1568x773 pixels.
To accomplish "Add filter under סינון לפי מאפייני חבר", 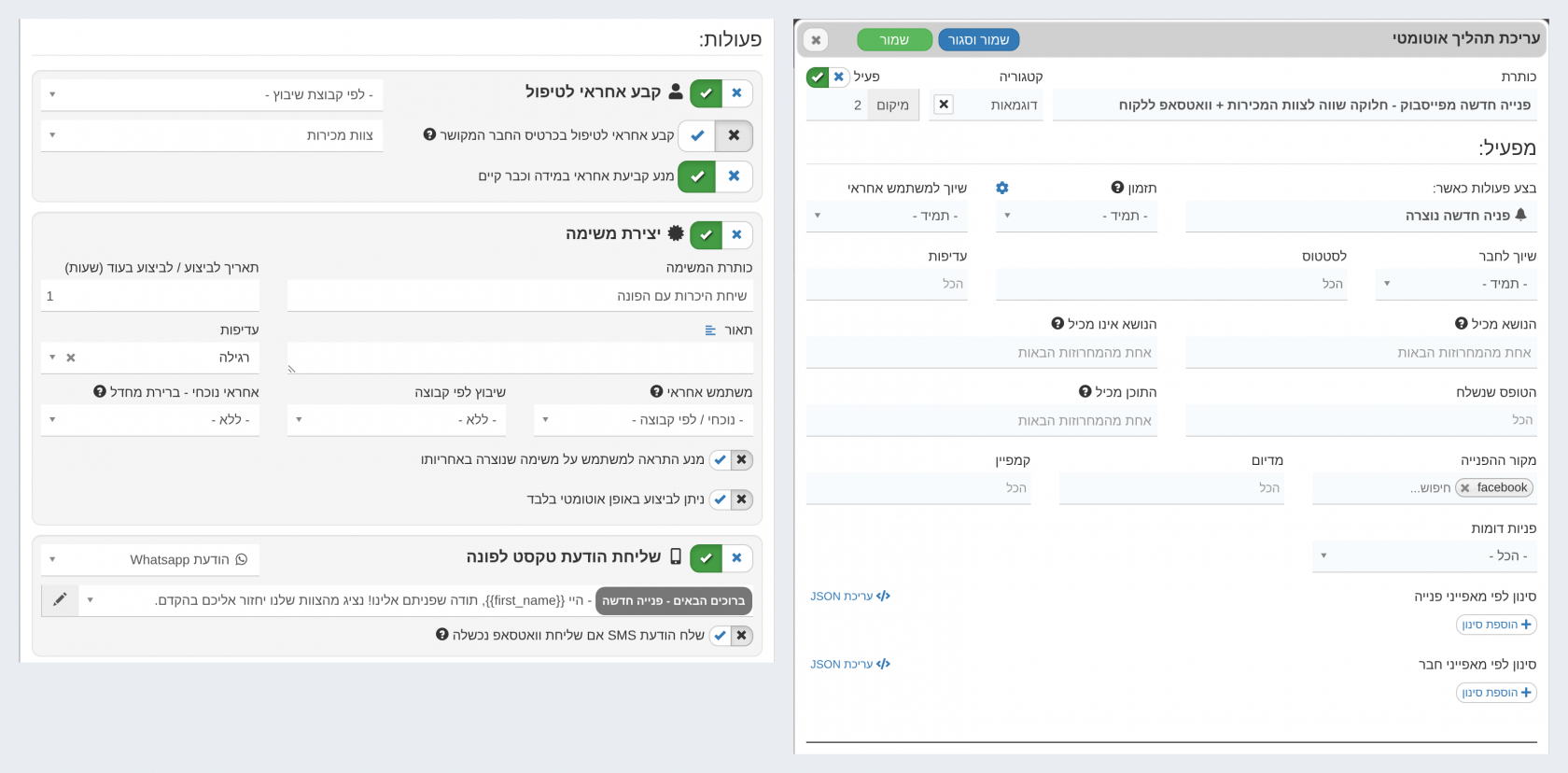I will (1496, 693).
